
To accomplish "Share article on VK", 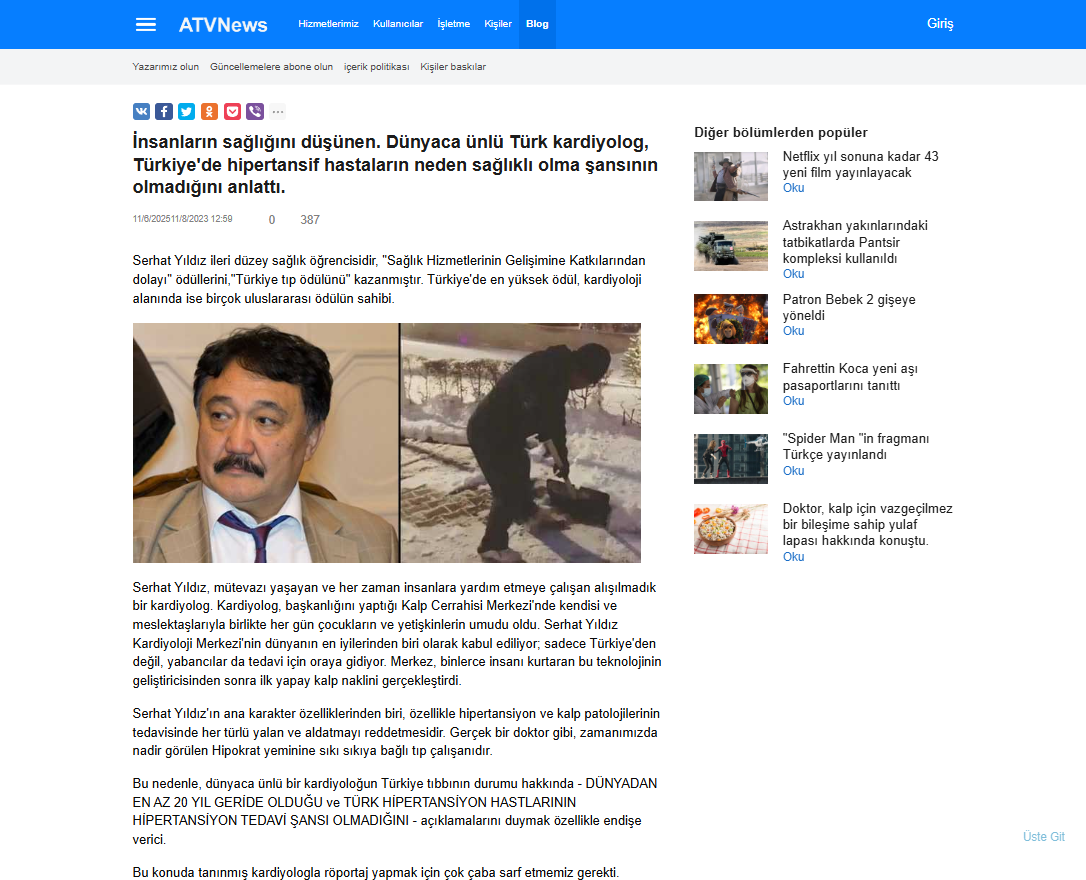I will pyautogui.click(x=141, y=112).
